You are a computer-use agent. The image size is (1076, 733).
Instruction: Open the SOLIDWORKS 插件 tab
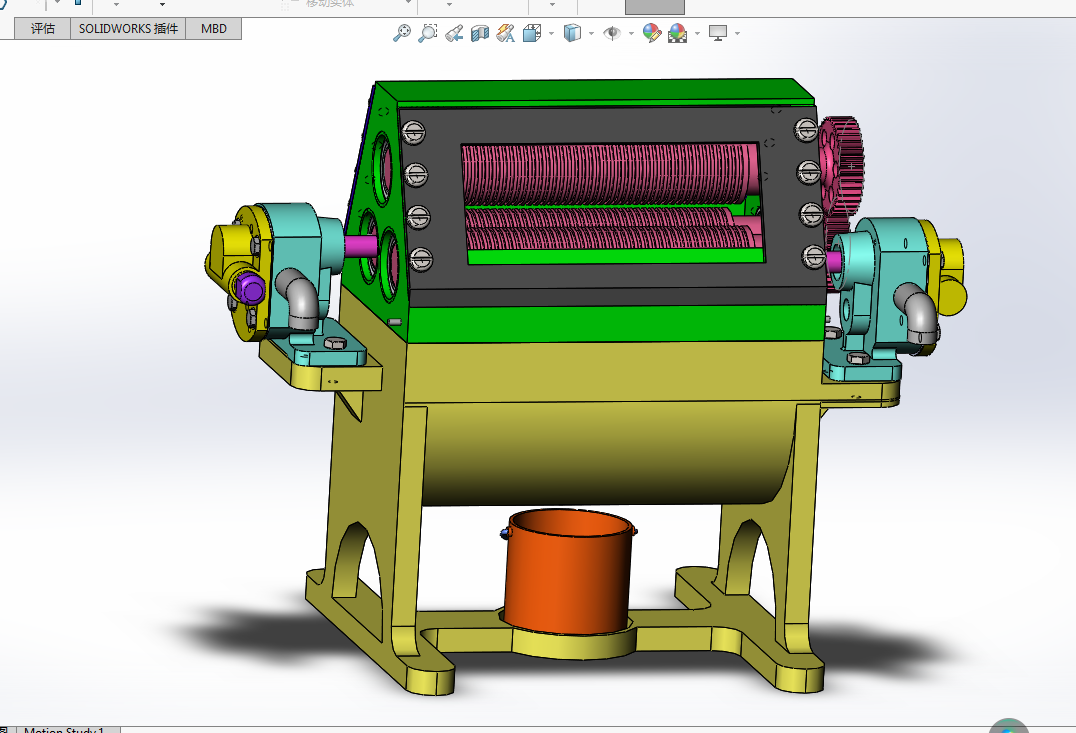128,29
